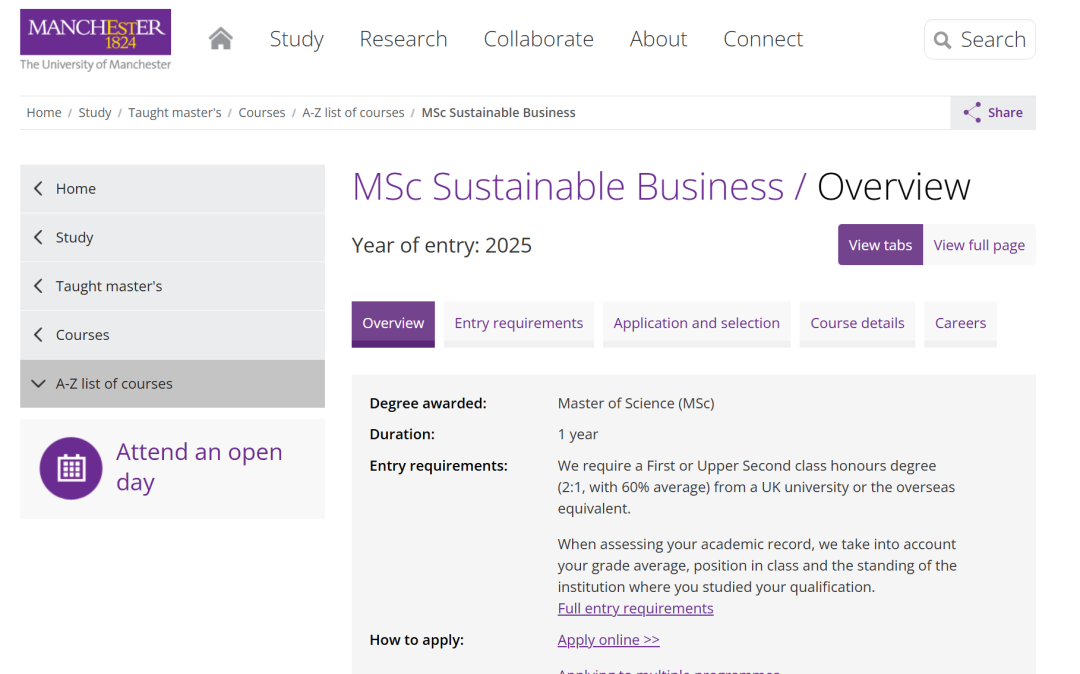The image size is (1080, 674).
Task: Follow the Apply online >> link
Action: [608, 640]
